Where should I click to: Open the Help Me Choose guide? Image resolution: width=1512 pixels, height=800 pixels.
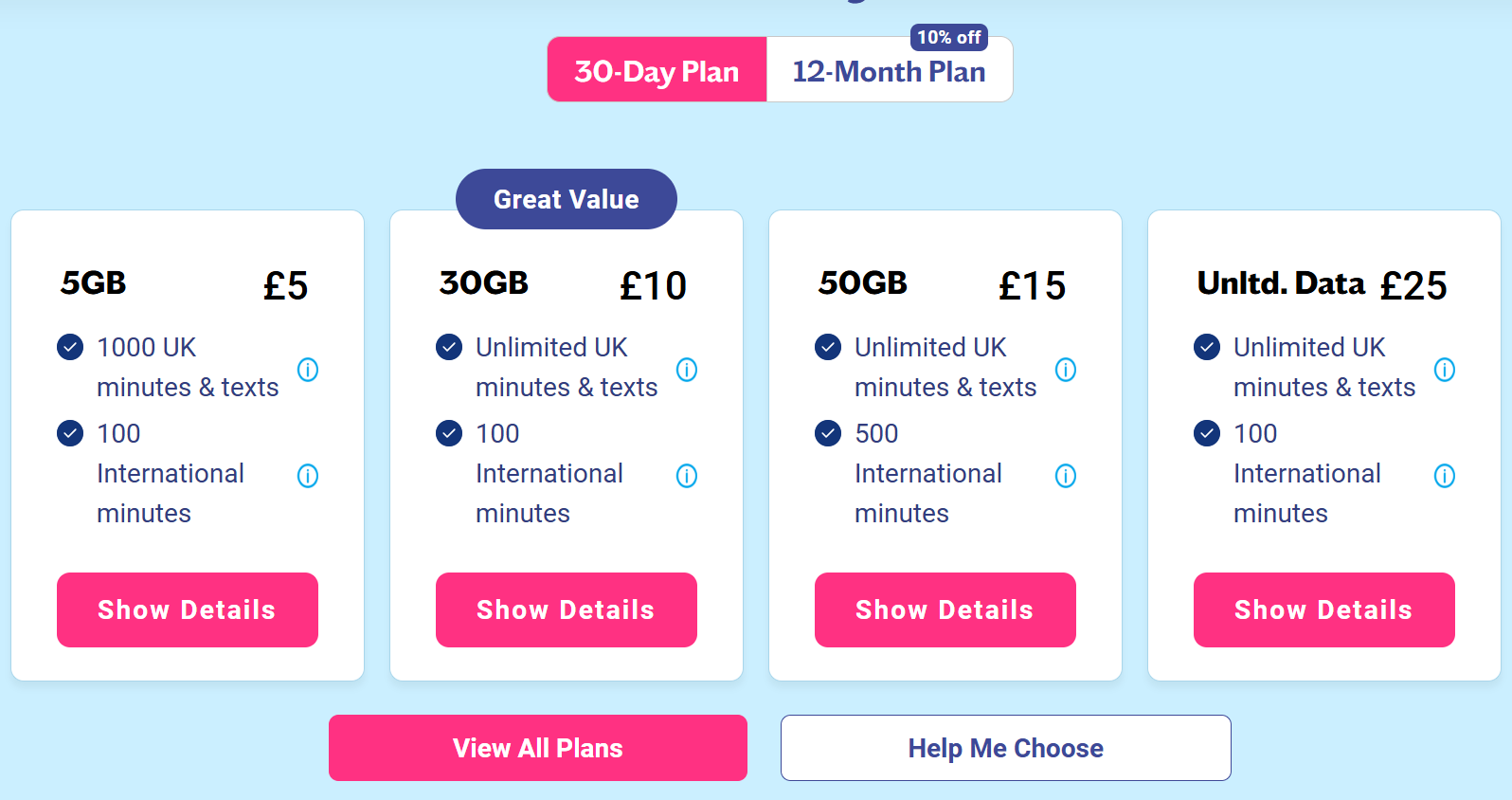(1005, 748)
